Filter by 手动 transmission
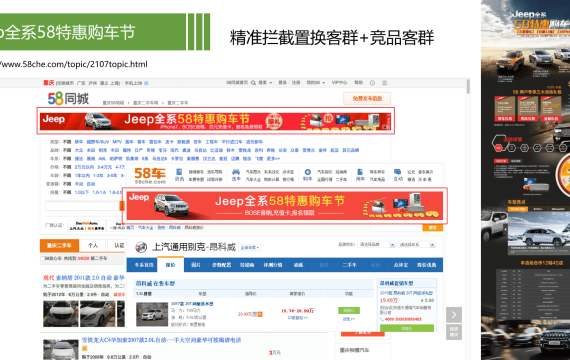This screenshot has width=570, height=360. click(79, 184)
